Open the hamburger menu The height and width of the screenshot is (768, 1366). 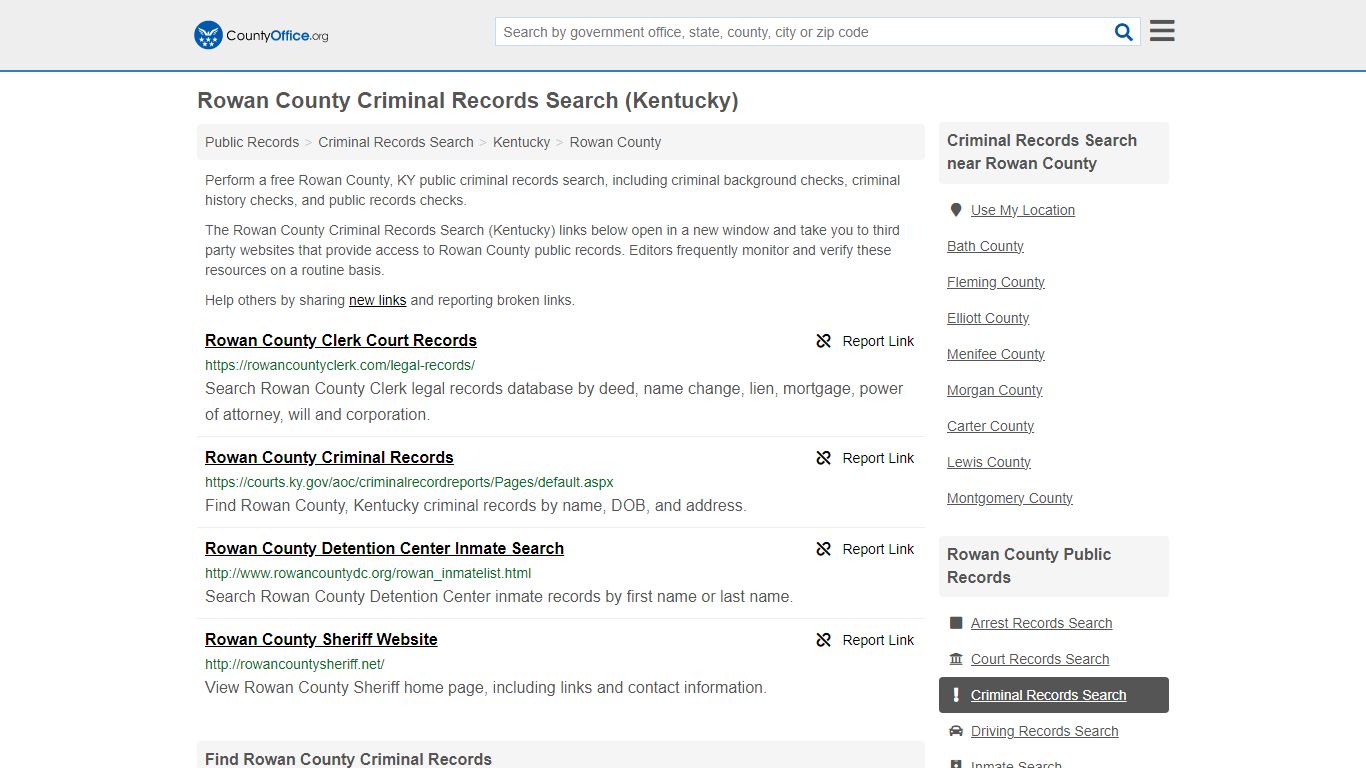1162,31
